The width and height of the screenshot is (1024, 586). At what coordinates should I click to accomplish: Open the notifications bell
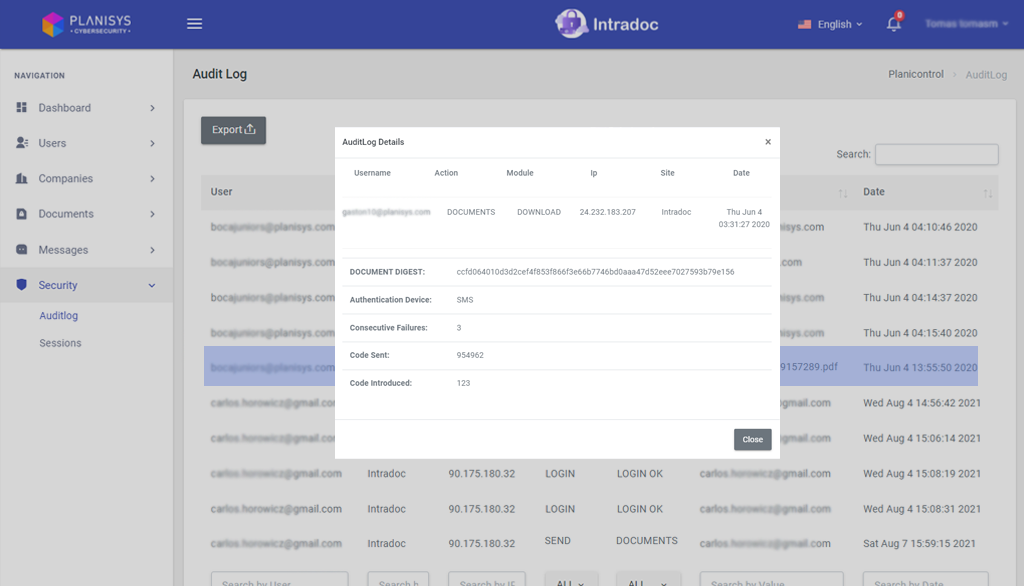click(x=893, y=24)
